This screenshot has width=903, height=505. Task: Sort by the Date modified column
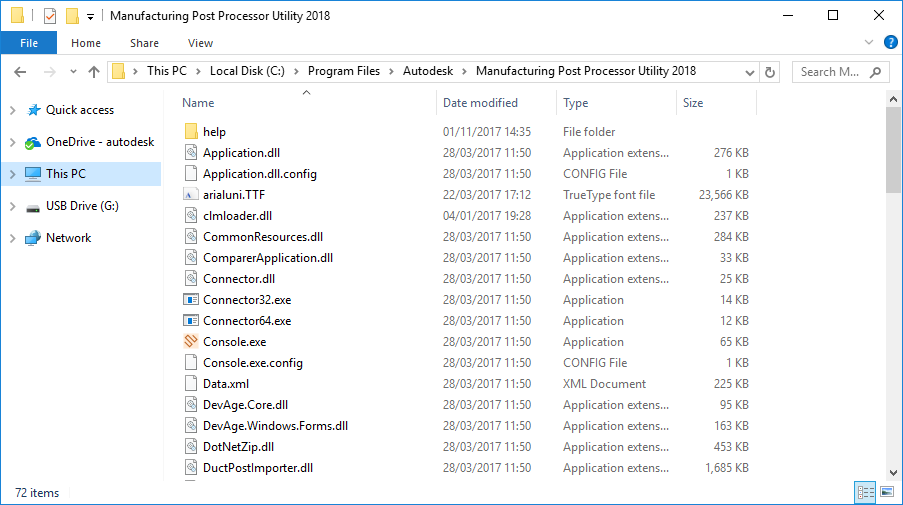click(480, 103)
